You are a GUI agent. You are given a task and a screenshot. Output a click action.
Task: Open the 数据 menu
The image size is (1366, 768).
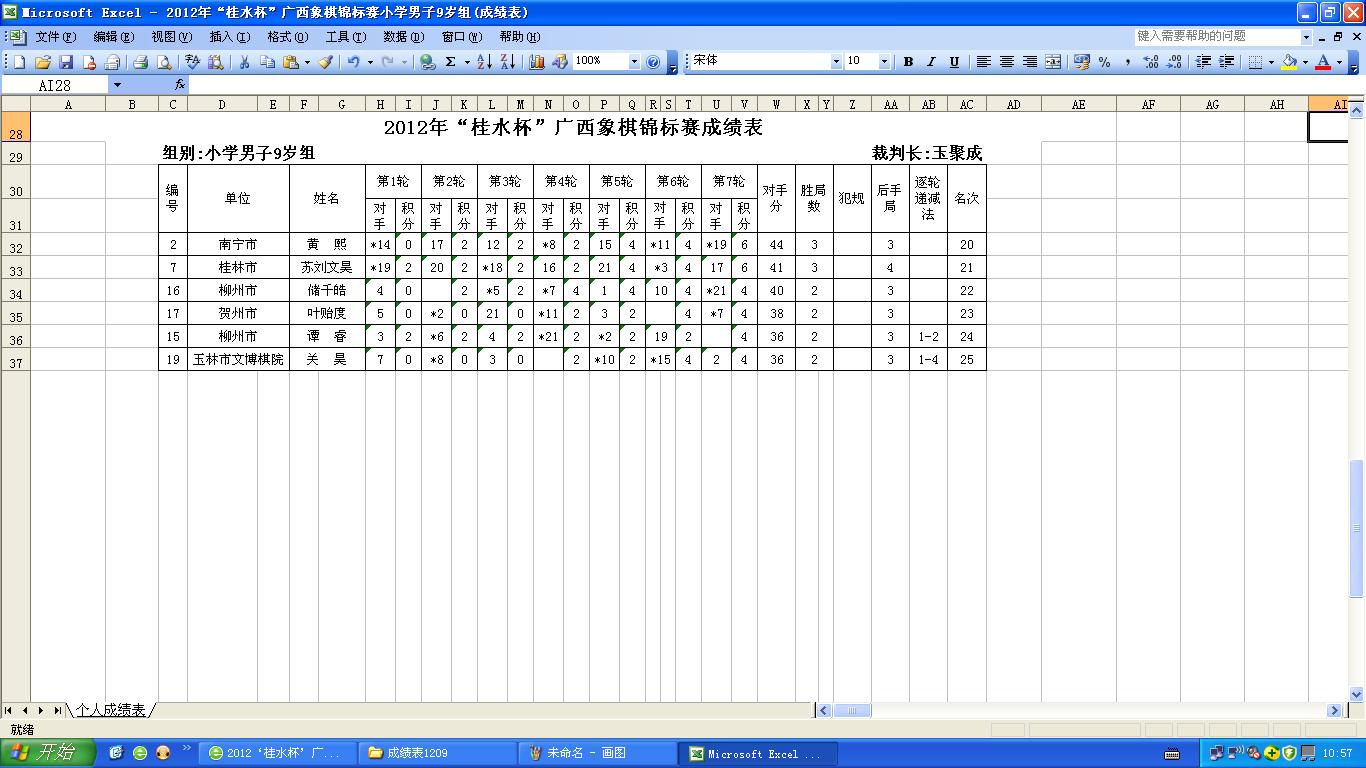pos(403,37)
